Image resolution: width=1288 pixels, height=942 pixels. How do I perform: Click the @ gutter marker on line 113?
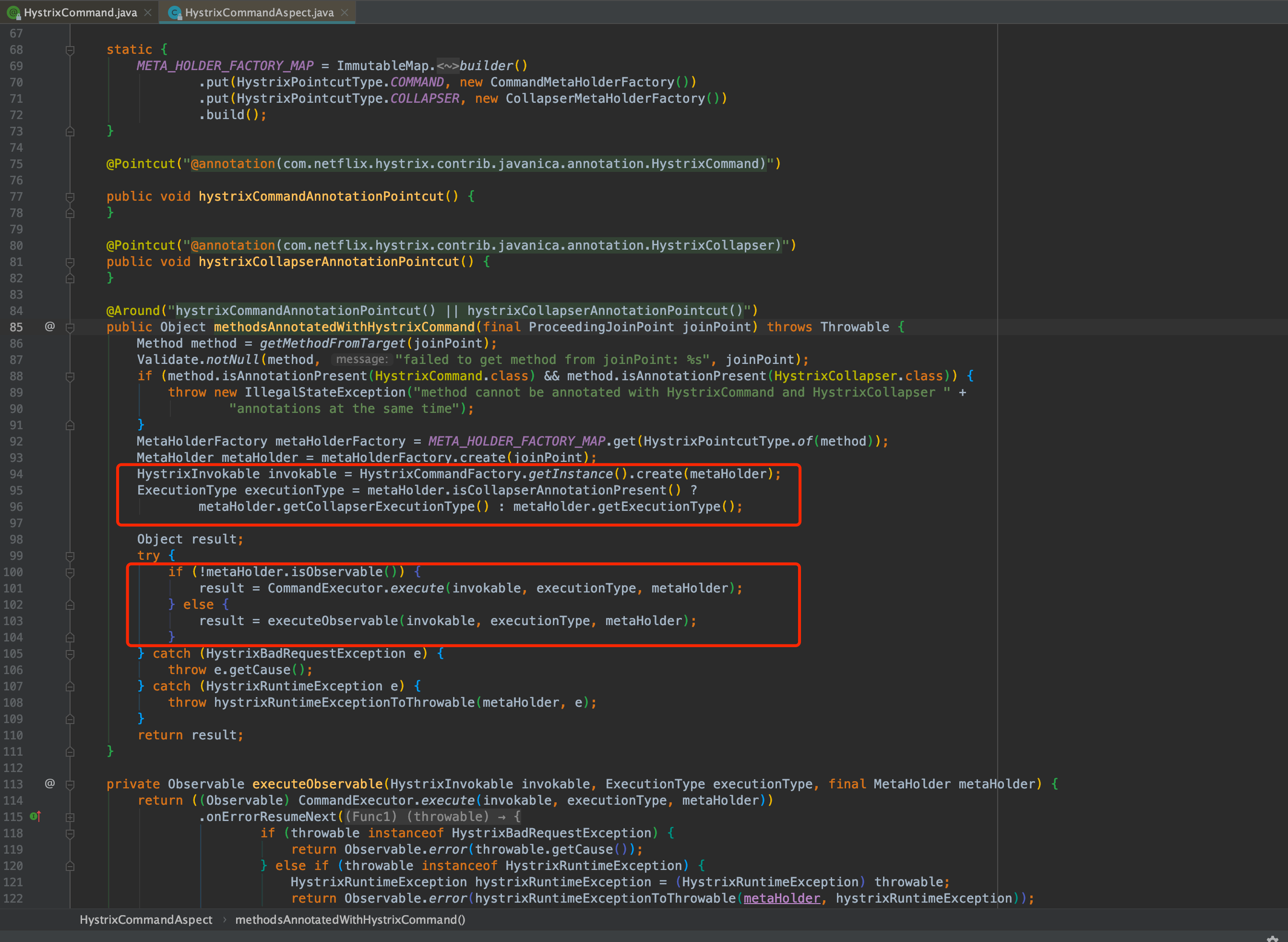[50, 784]
